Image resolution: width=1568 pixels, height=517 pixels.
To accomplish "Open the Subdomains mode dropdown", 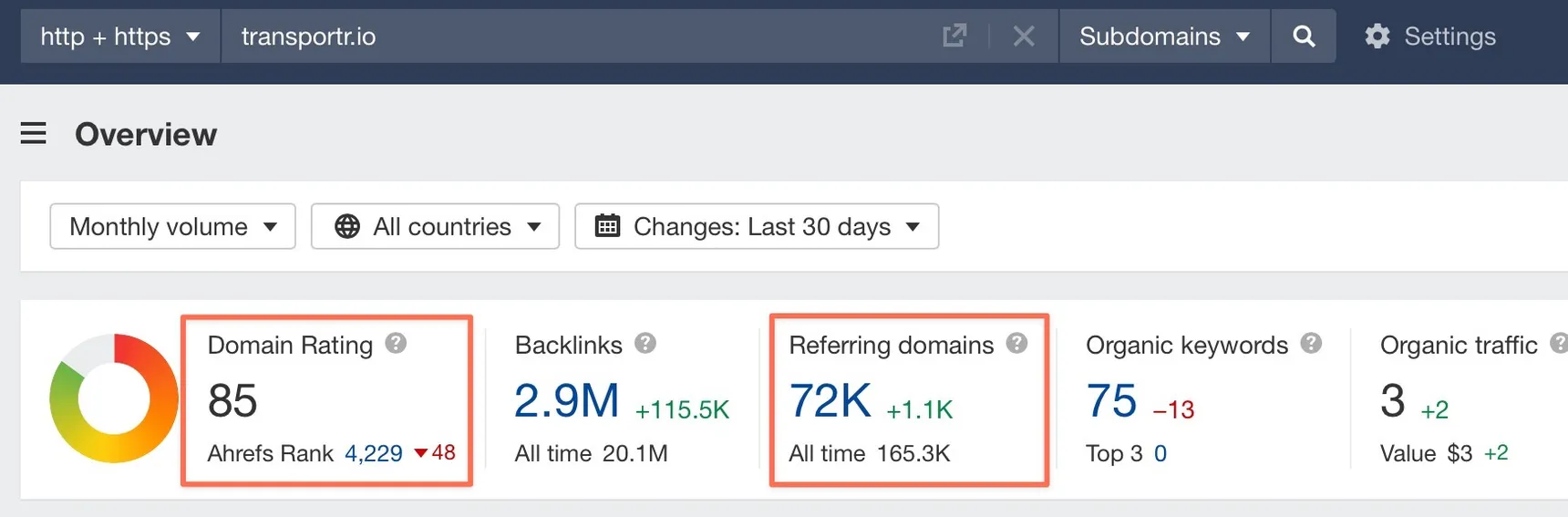I will pyautogui.click(x=1164, y=36).
